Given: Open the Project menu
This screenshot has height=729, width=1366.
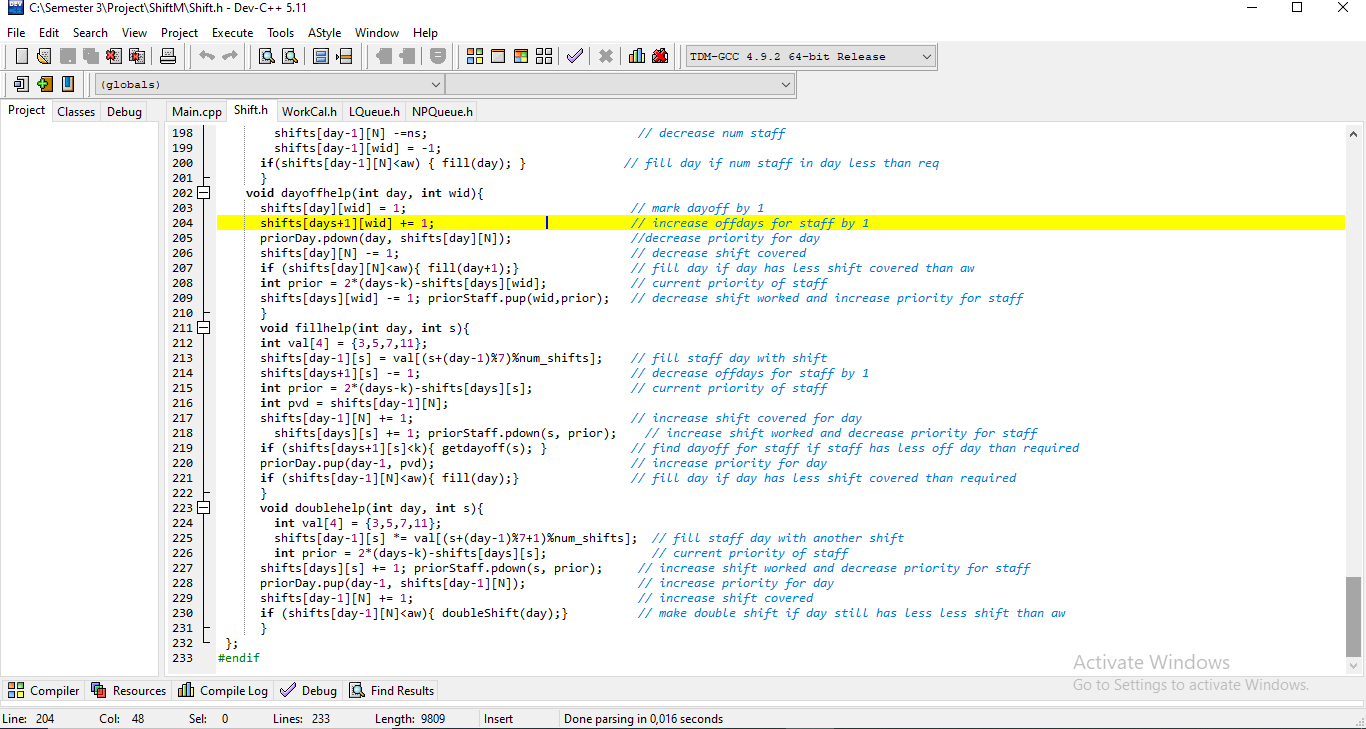Looking at the screenshot, I should pos(180,33).
